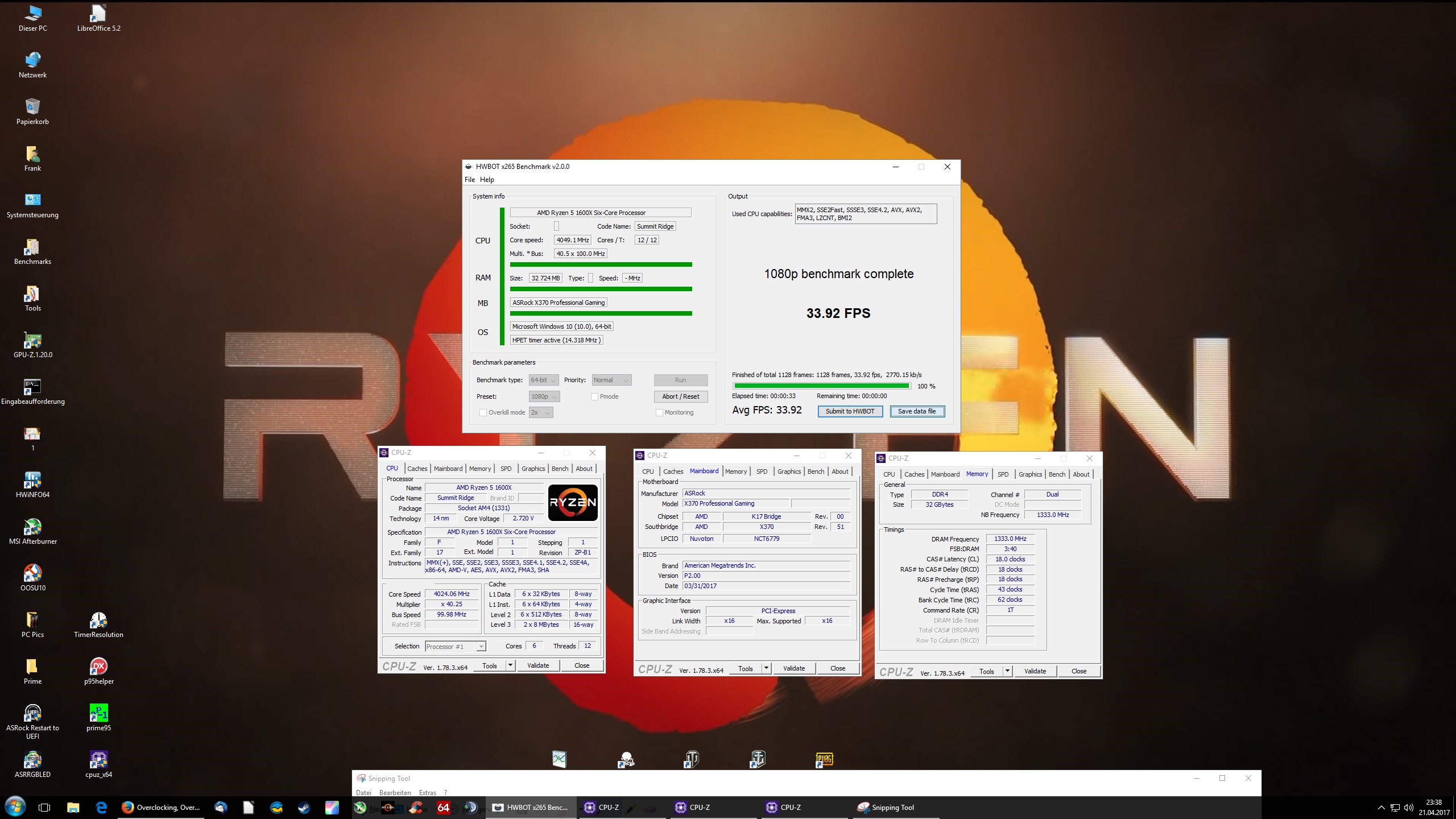Open the AIDA64 taskbar icon
Viewport: 1456px width, 819px height.
pyautogui.click(x=444, y=807)
